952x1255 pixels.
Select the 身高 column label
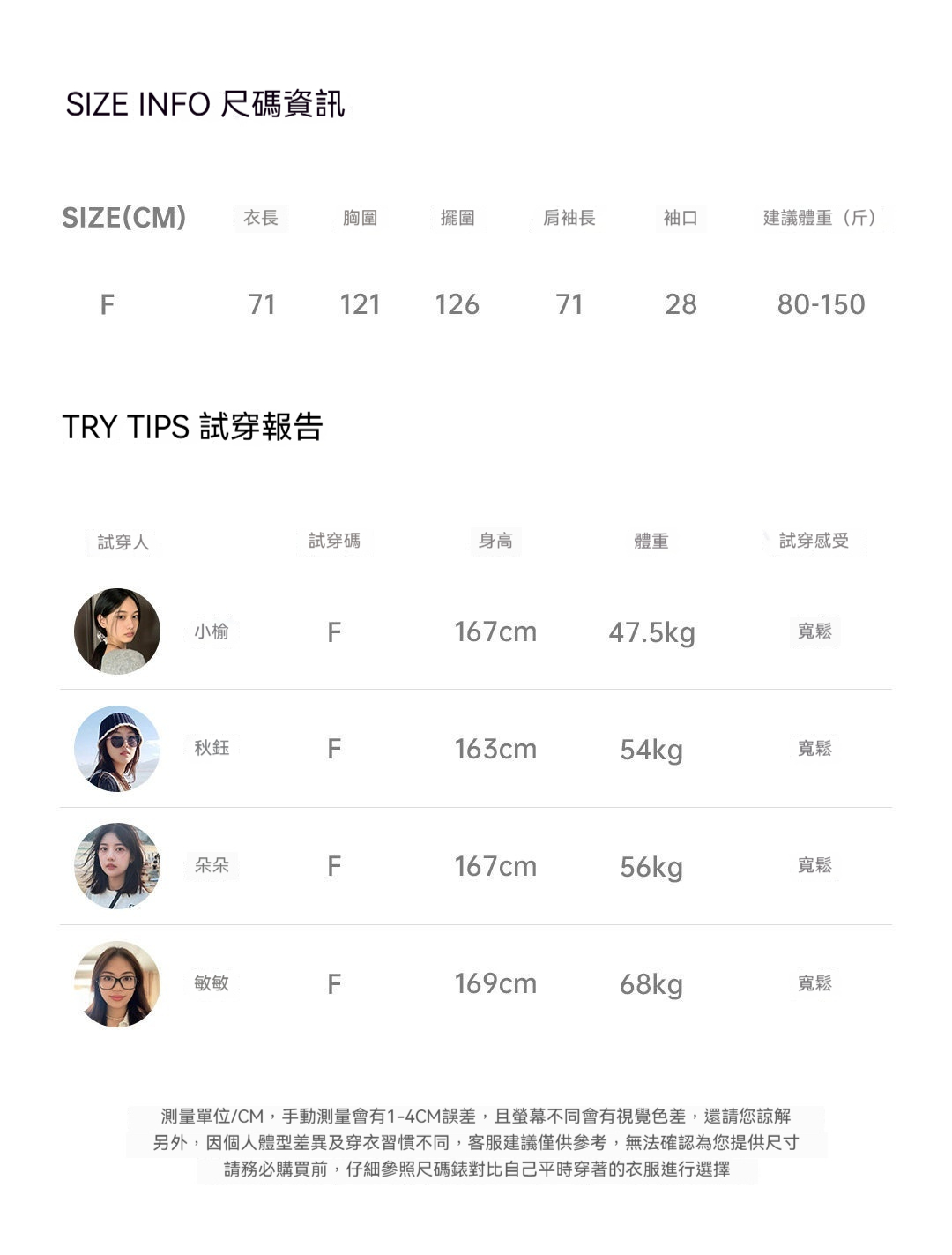495,541
